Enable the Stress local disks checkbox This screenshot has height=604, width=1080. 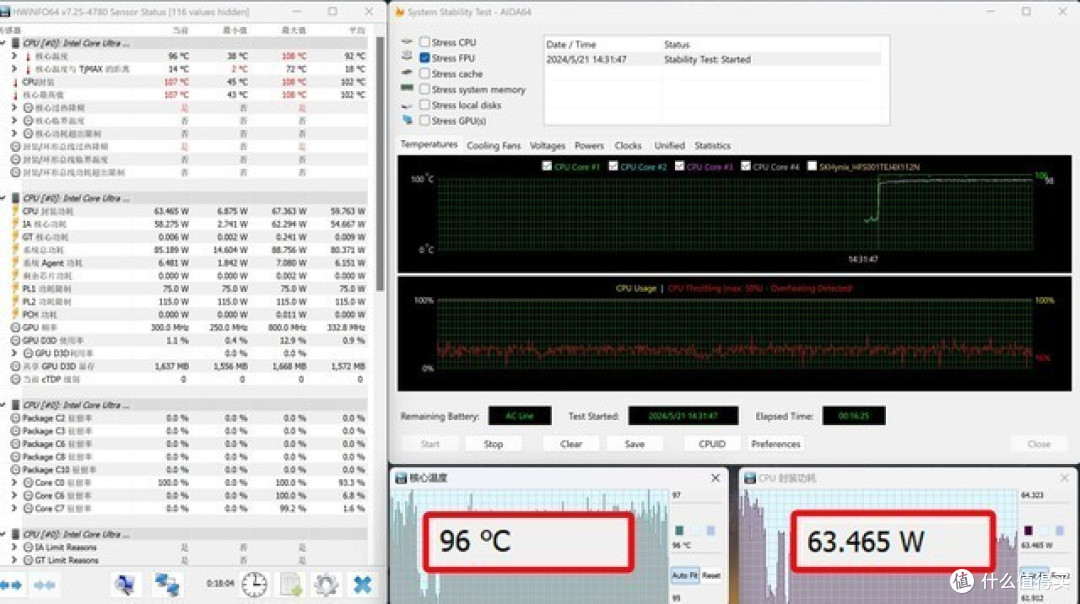coord(425,105)
